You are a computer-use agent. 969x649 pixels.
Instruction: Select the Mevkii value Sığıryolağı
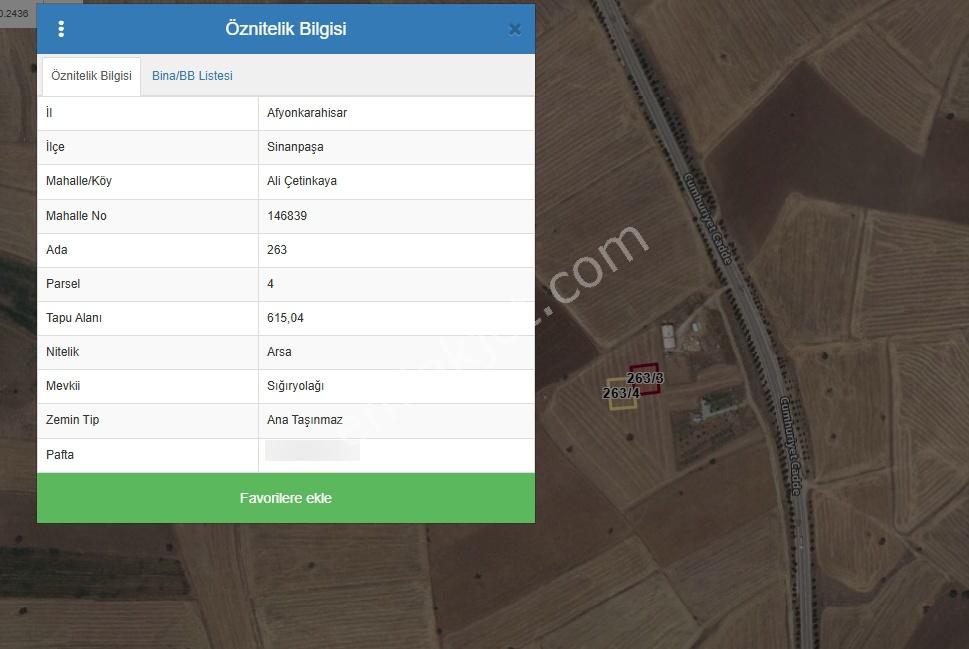295,386
